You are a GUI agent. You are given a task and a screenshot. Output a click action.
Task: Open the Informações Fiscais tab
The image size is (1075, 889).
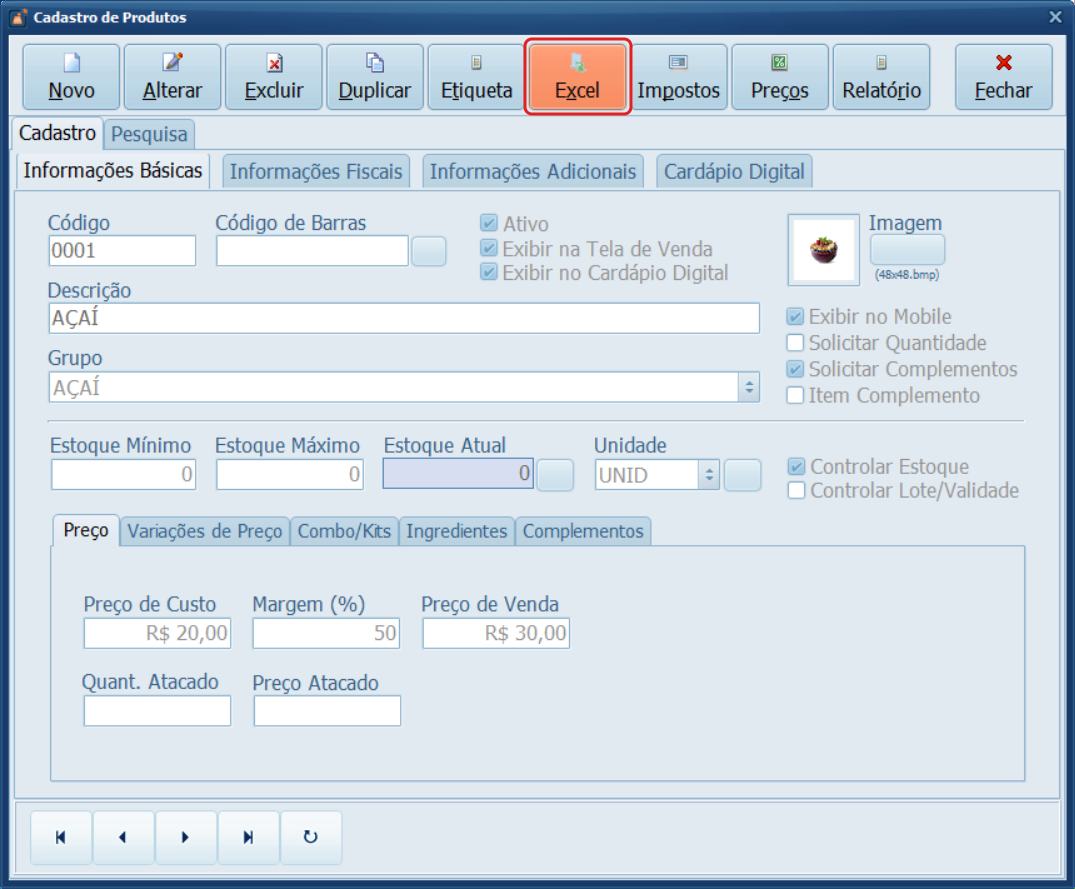coord(316,172)
